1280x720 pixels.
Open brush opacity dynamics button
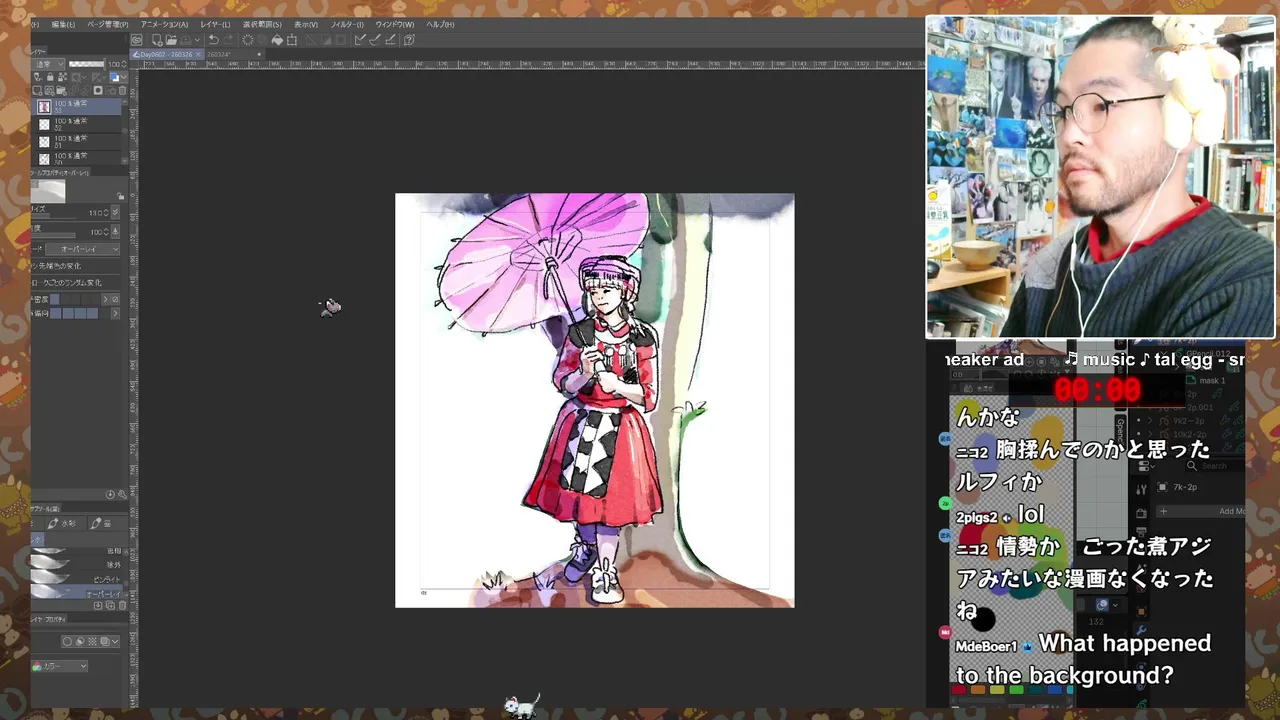click(x=115, y=231)
